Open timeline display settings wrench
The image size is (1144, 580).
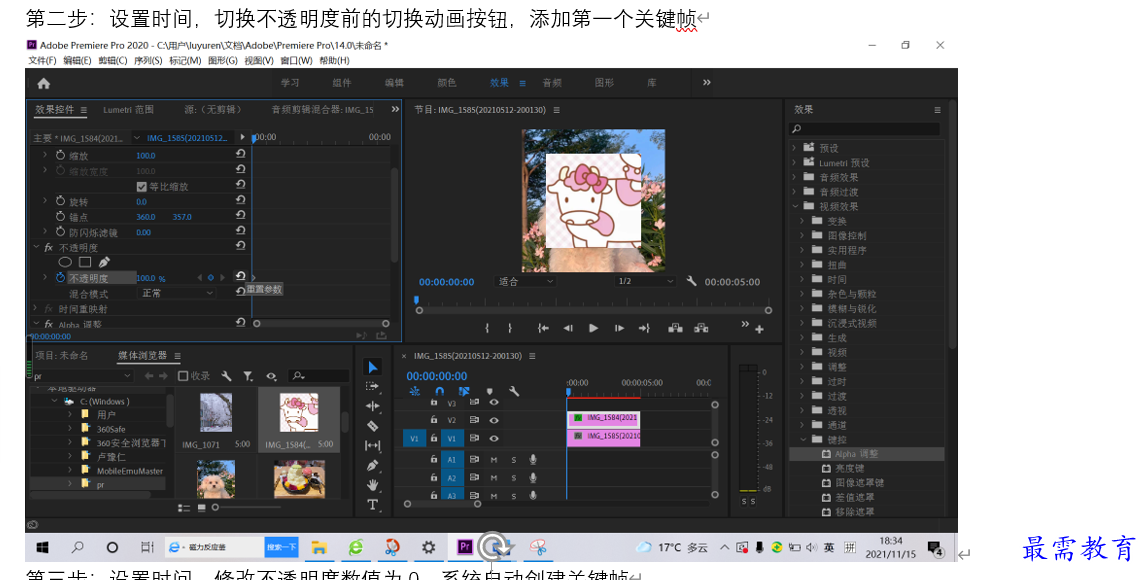pyautogui.click(x=514, y=392)
